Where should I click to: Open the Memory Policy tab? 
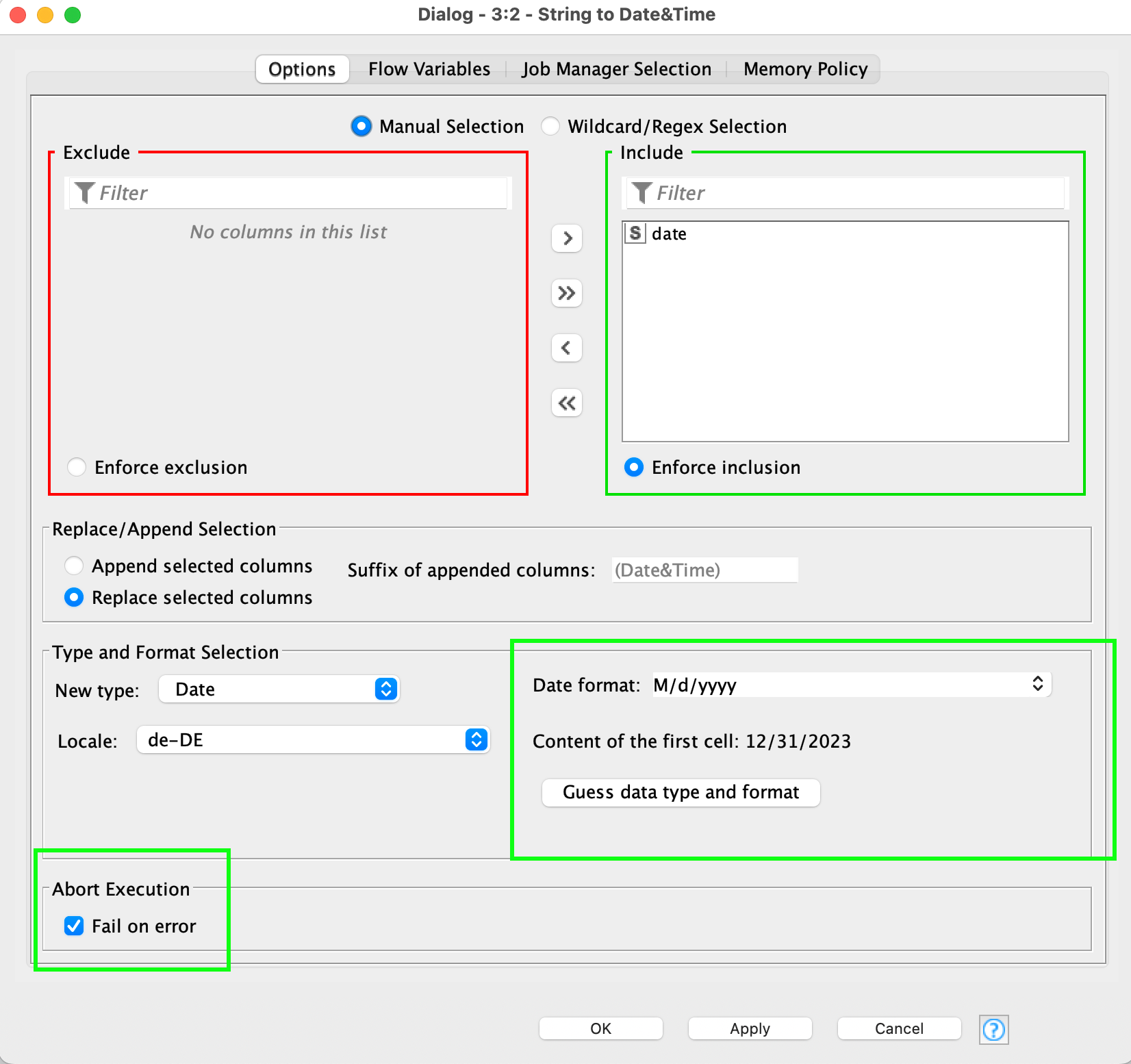[x=805, y=69]
